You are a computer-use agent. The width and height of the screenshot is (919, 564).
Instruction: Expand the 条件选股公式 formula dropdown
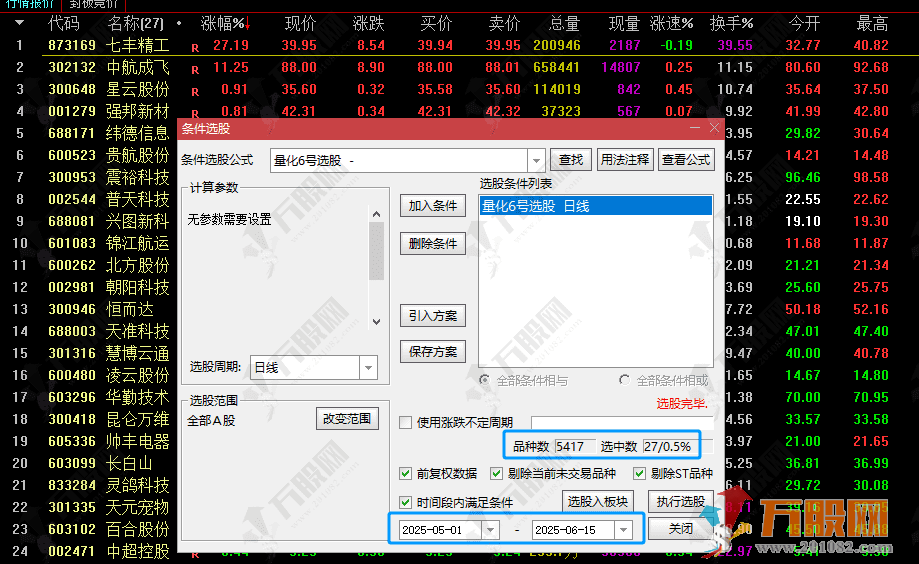pyautogui.click(x=536, y=160)
